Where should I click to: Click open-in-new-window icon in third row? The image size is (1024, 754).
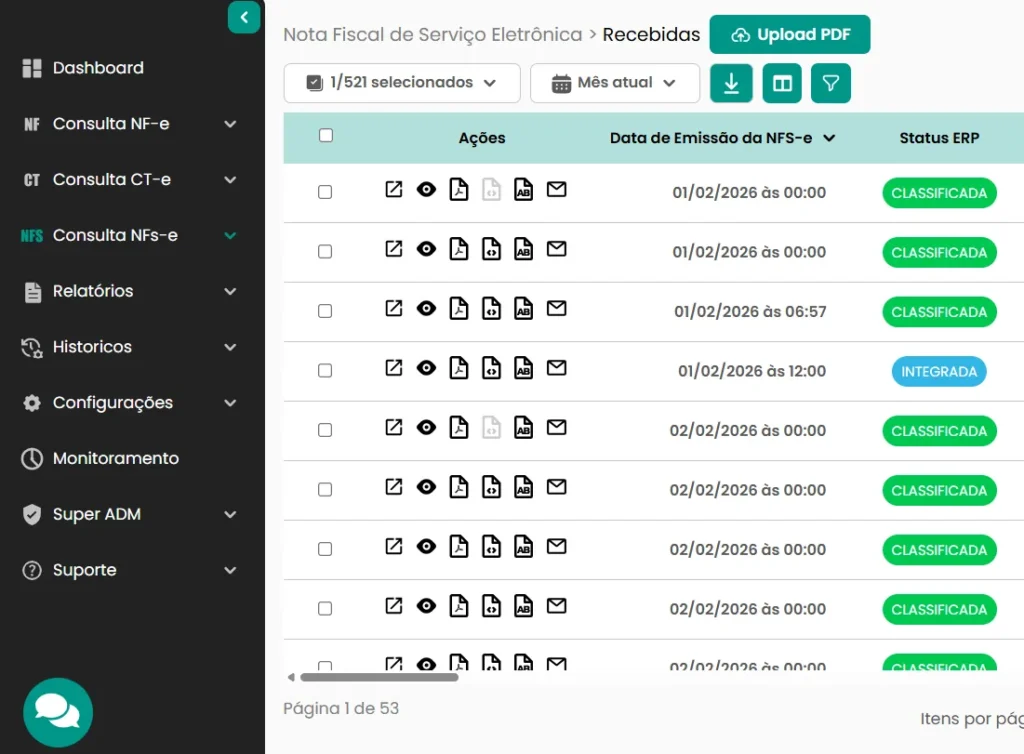(x=394, y=309)
